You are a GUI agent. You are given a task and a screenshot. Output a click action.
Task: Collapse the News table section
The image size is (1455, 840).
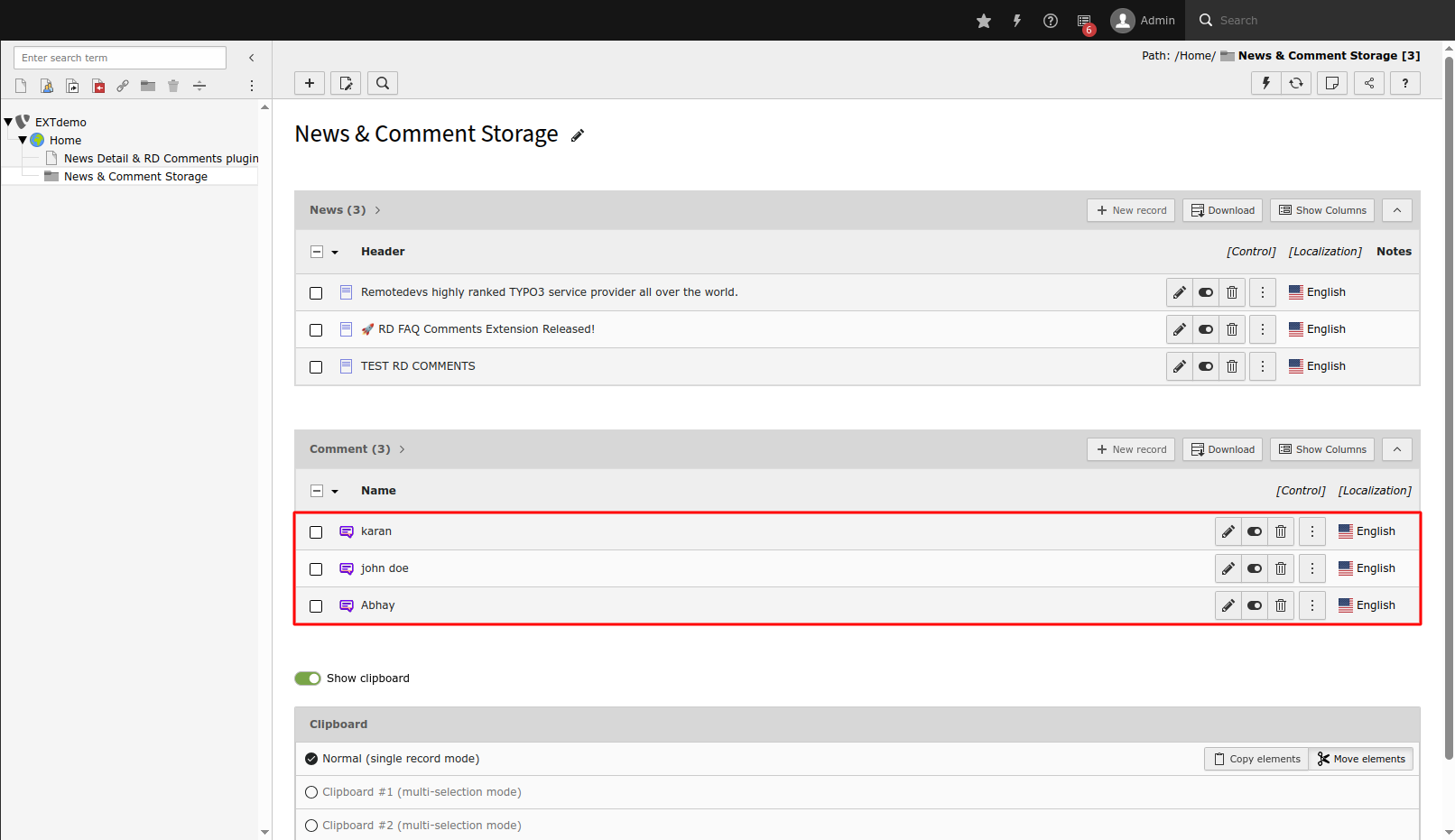point(1396,209)
